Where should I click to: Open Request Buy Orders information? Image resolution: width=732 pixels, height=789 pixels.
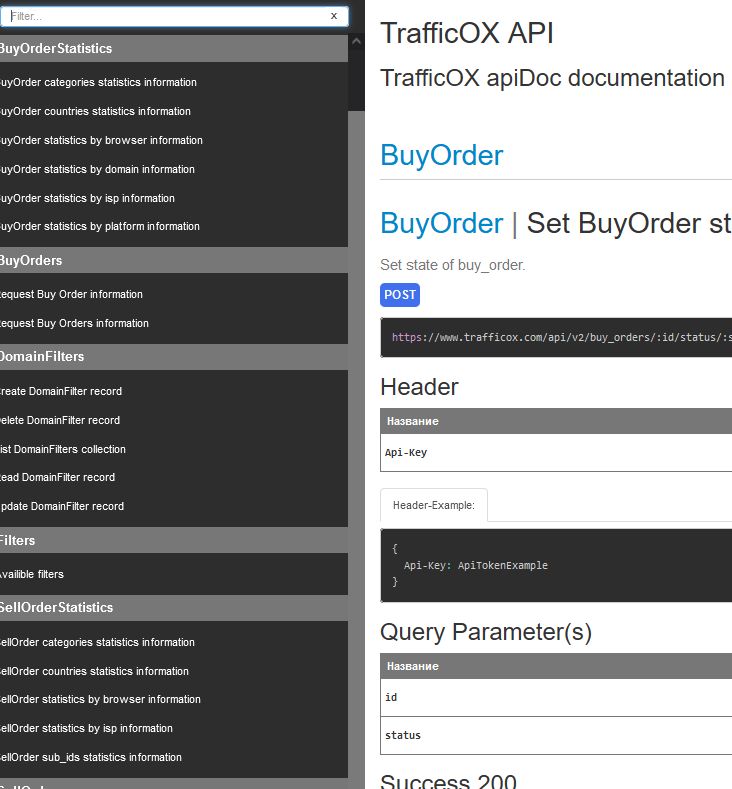[x=74, y=324]
